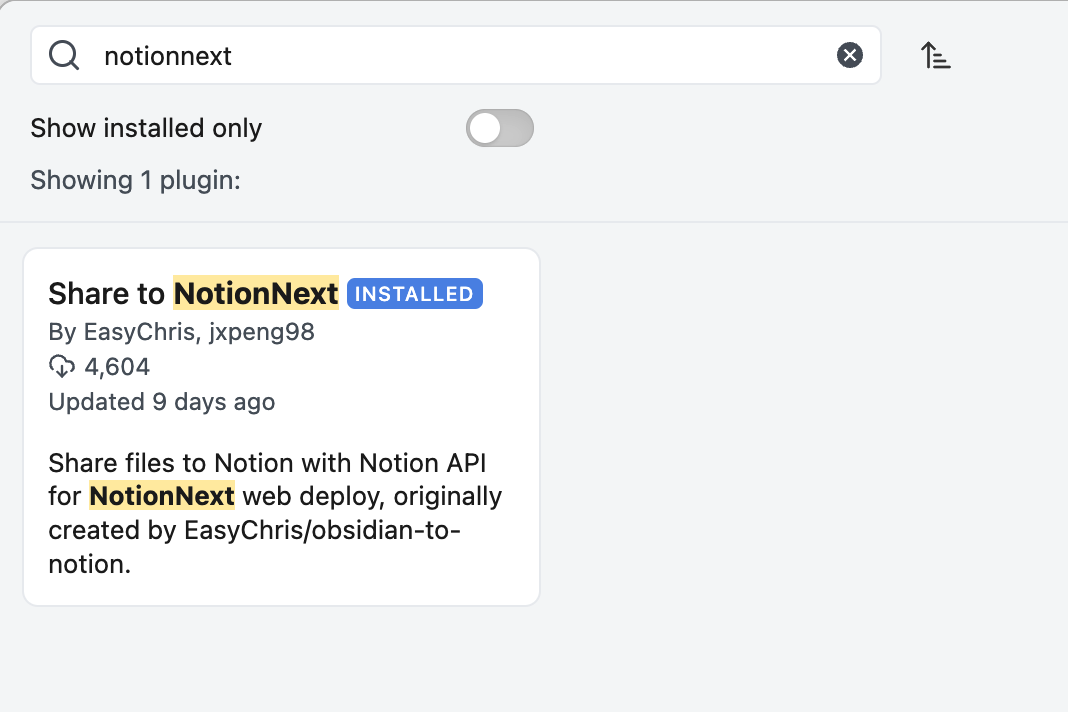Click "EasyChris/obsidian-to-notion" in the description
Viewport: 1068px width, 712px height.
click(322, 530)
